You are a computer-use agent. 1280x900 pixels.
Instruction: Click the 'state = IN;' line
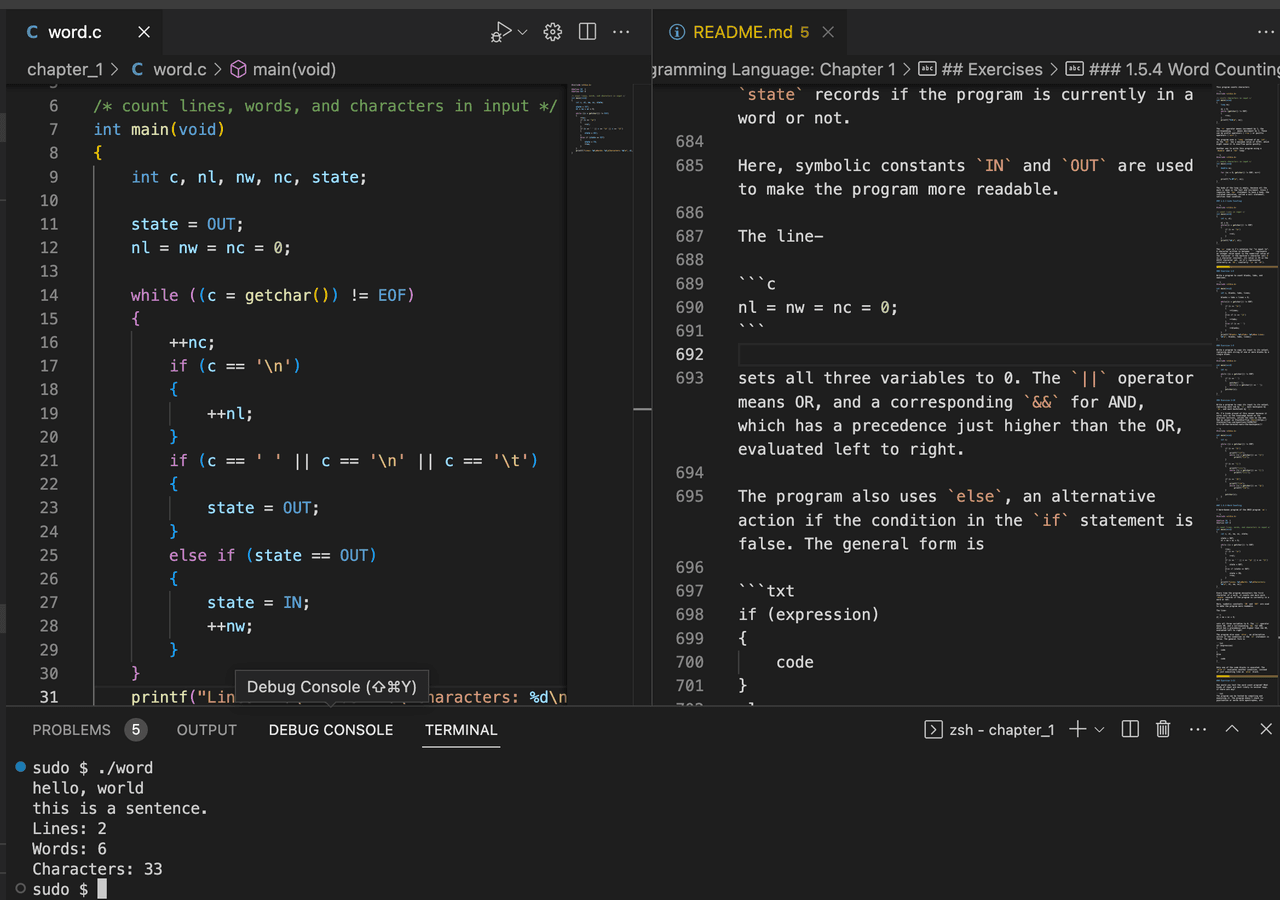coord(258,602)
